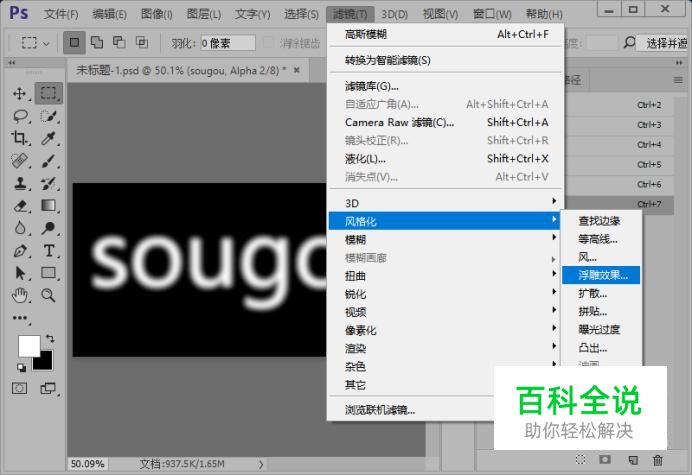Choose Find Edges (查找边缘) filter
The width and height of the screenshot is (692, 475).
point(601,221)
